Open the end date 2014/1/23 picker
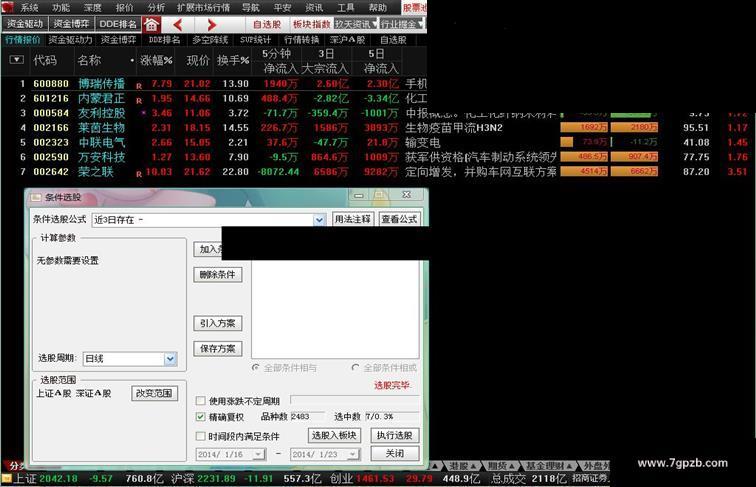Image resolution: width=756 pixels, height=487 pixels. [353, 454]
